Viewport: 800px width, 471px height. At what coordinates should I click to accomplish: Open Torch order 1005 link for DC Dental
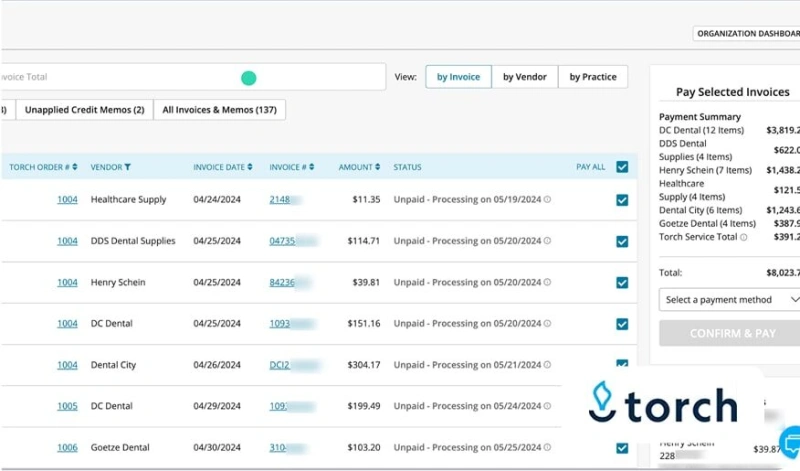coord(67,406)
